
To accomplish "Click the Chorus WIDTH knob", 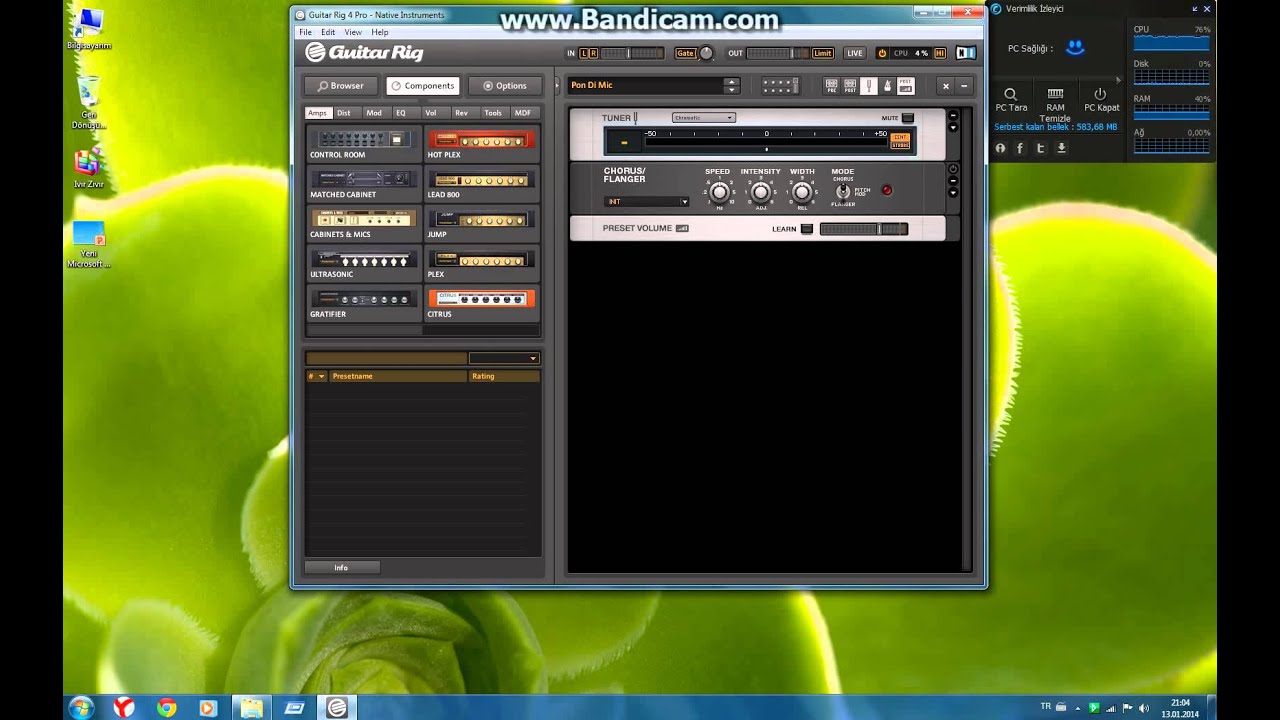I will pos(802,191).
